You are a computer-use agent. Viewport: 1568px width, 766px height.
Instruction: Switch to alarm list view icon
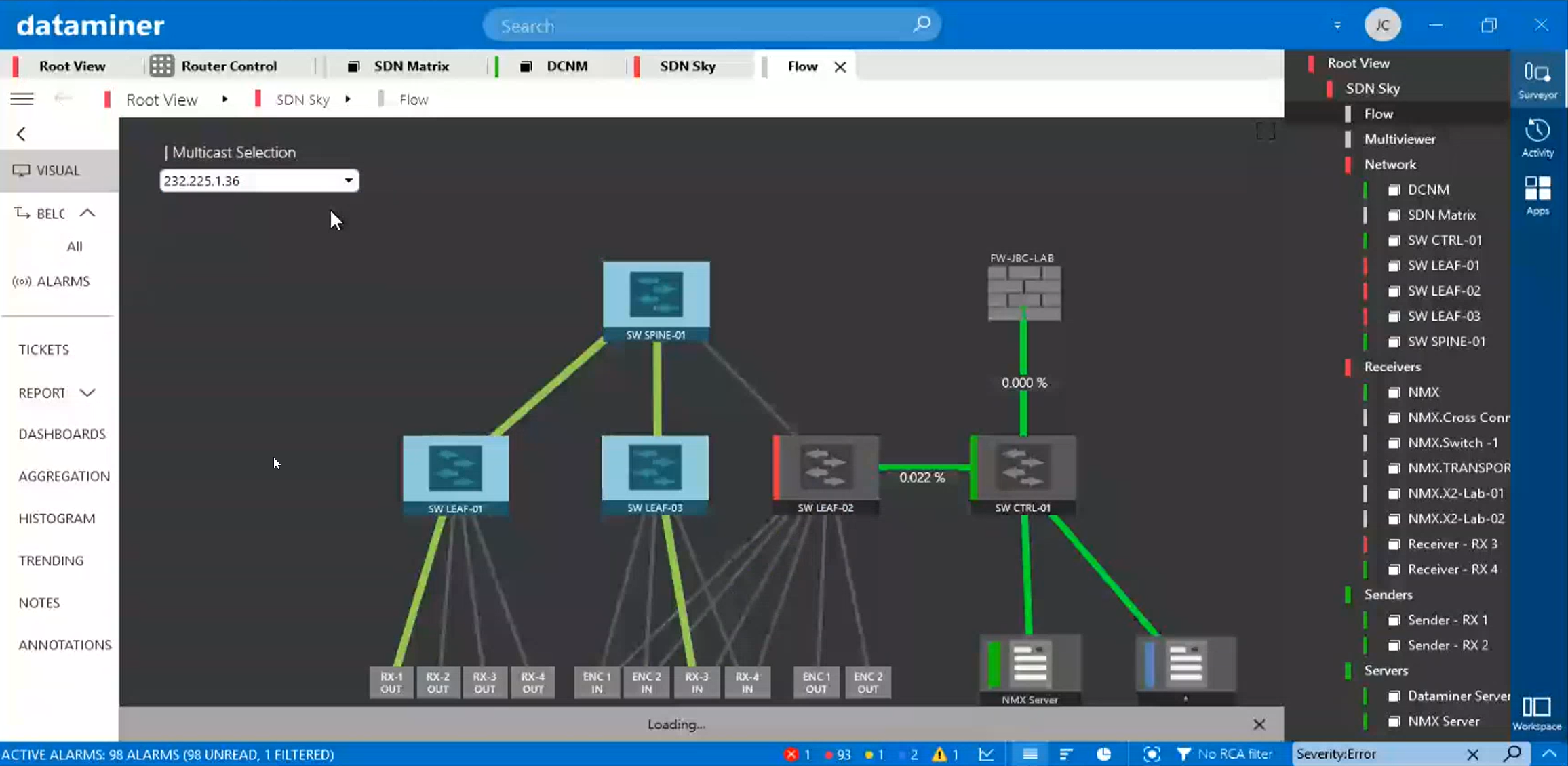click(x=1030, y=754)
